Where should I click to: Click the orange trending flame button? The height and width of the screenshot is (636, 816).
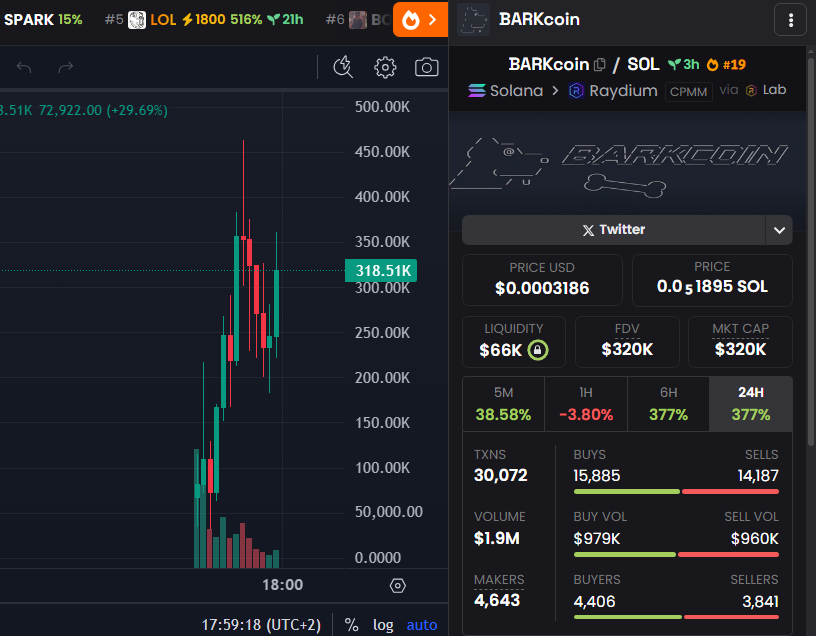[420, 20]
